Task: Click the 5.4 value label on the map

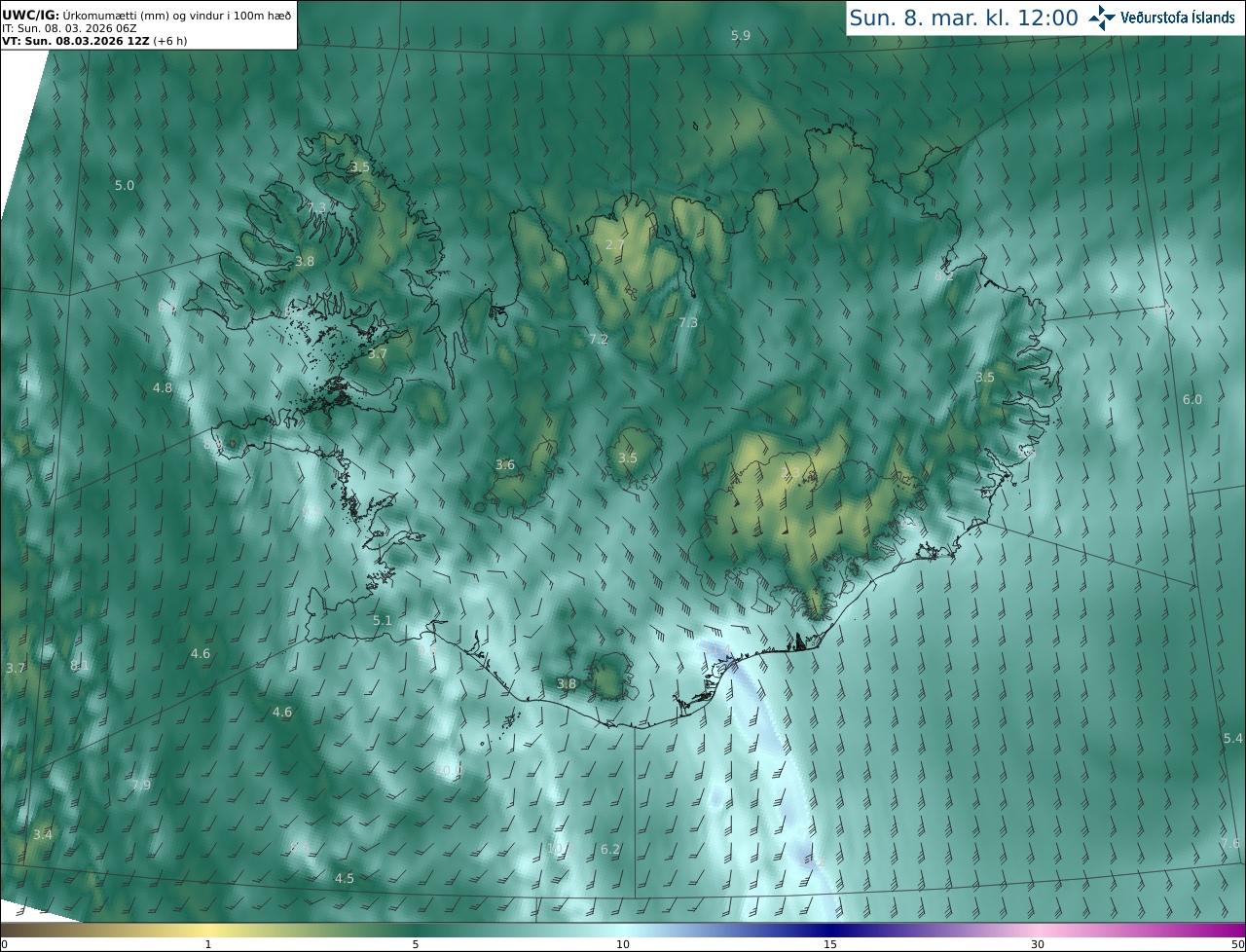Action: tap(1233, 738)
